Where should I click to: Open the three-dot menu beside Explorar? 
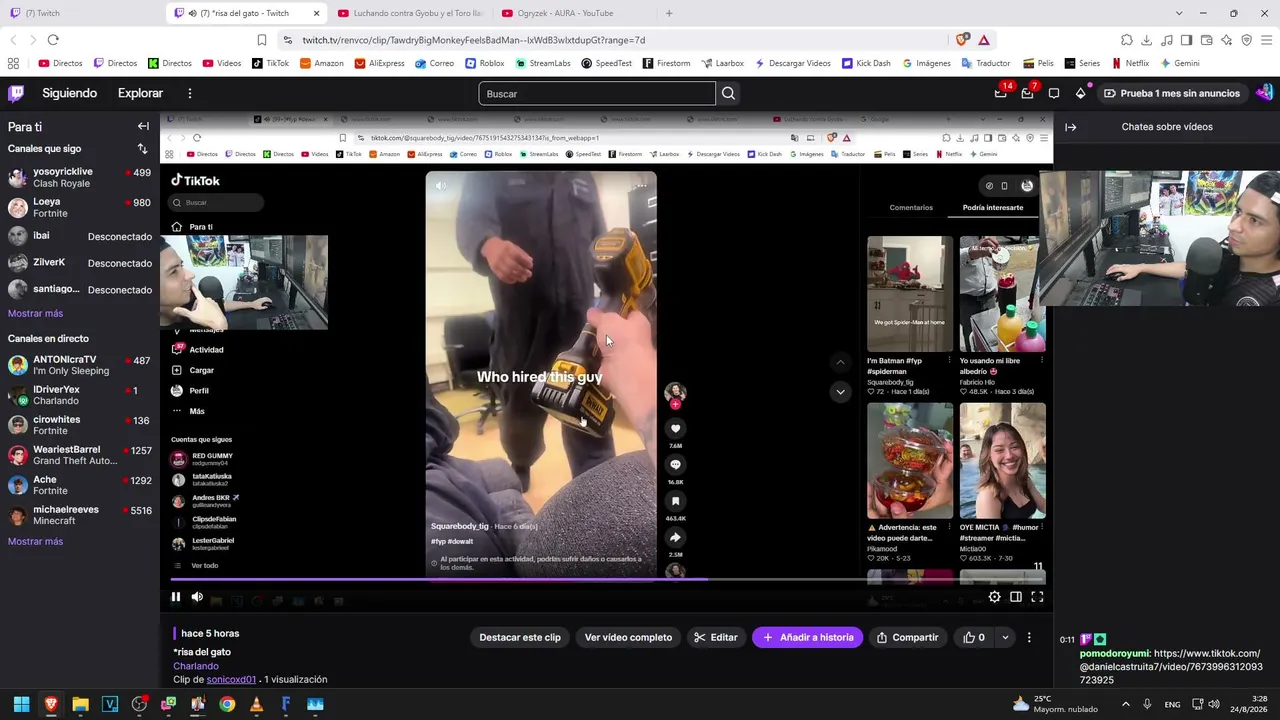[x=189, y=93]
